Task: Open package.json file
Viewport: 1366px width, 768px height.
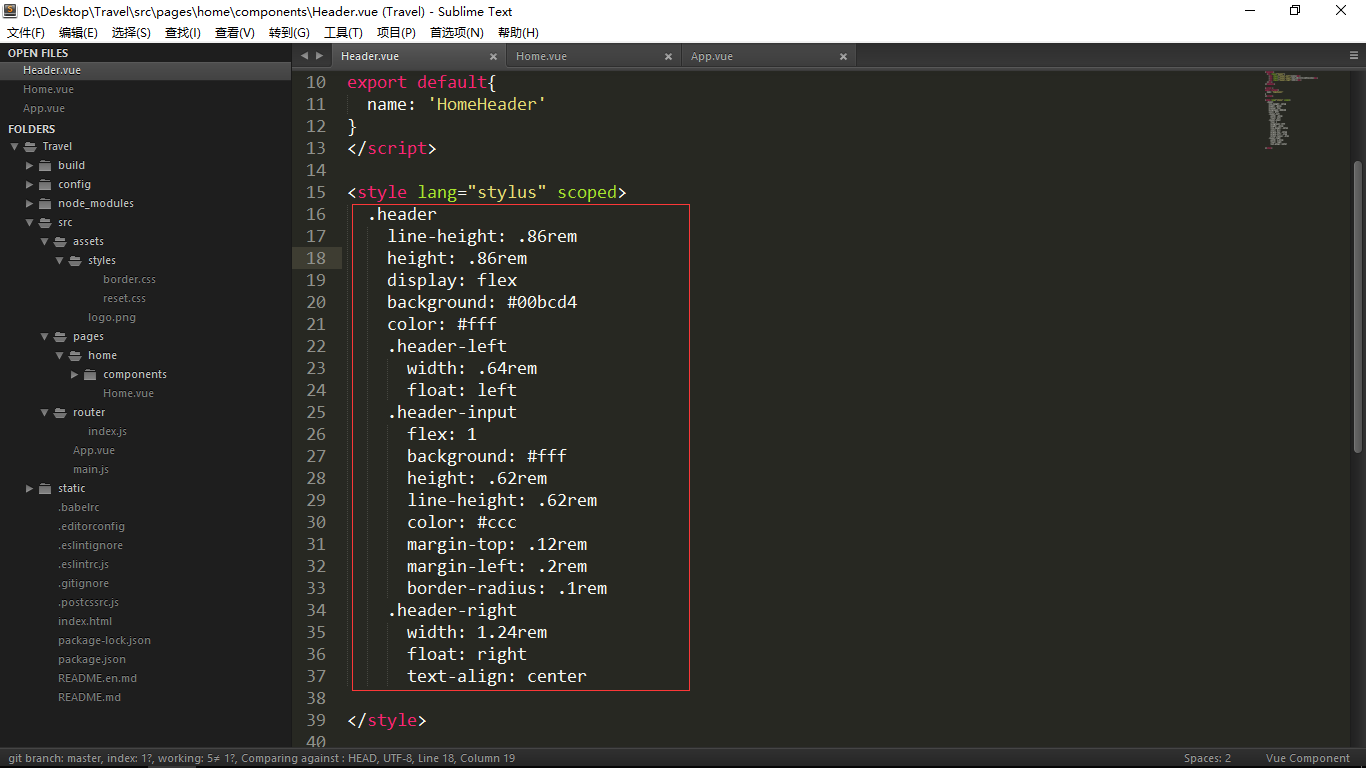Action: point(92,659)
